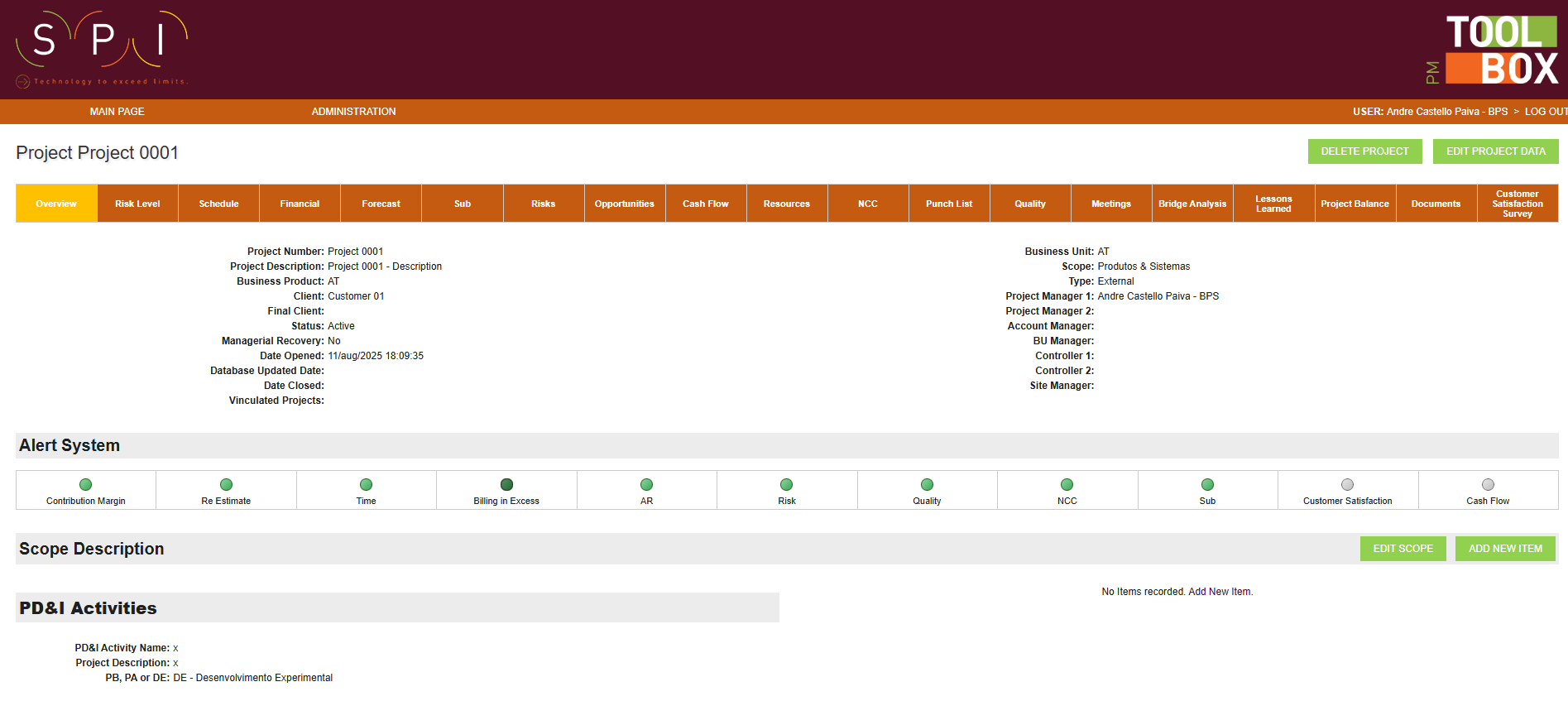
Task: Delete this project
Action: (1364, 151)
